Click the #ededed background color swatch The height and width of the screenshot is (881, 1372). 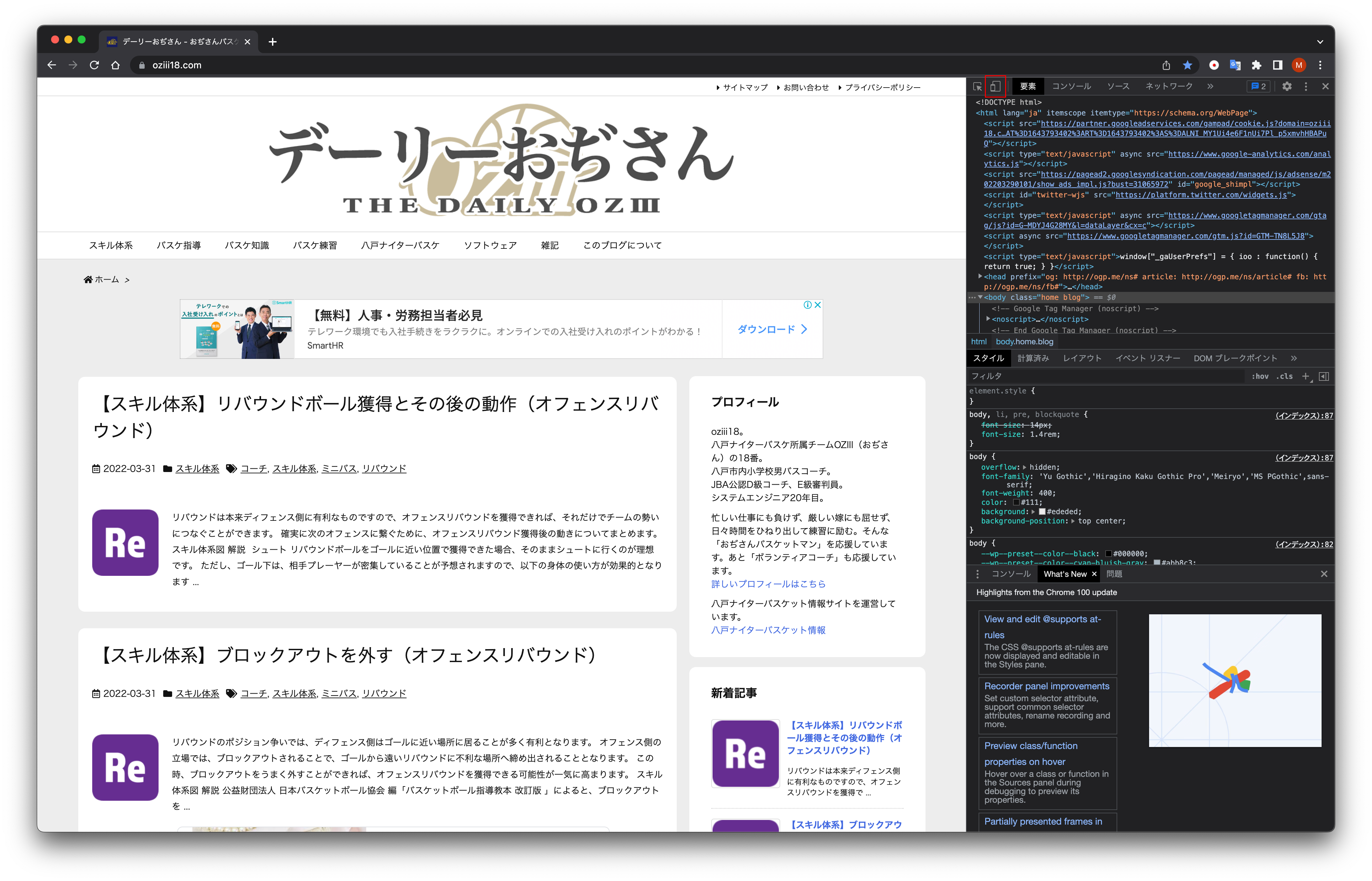pos(1042,511)
